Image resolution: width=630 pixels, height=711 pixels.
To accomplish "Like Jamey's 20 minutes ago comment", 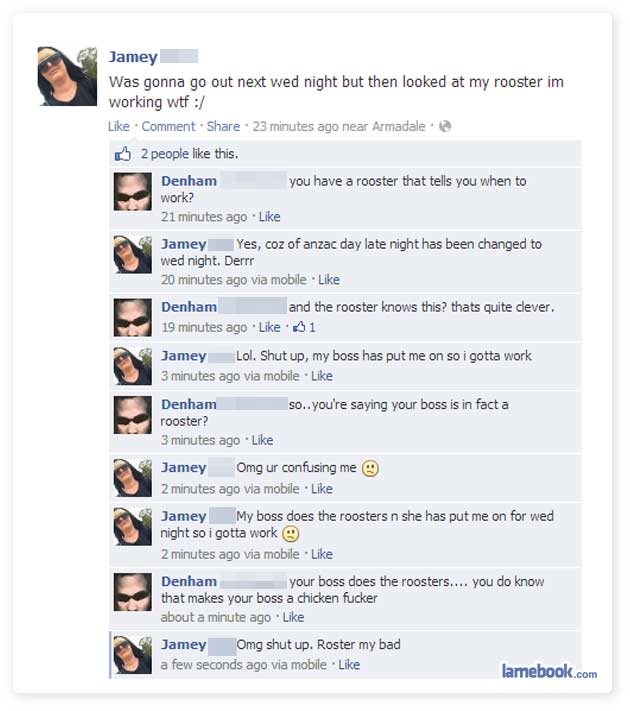I will [329, 280].
